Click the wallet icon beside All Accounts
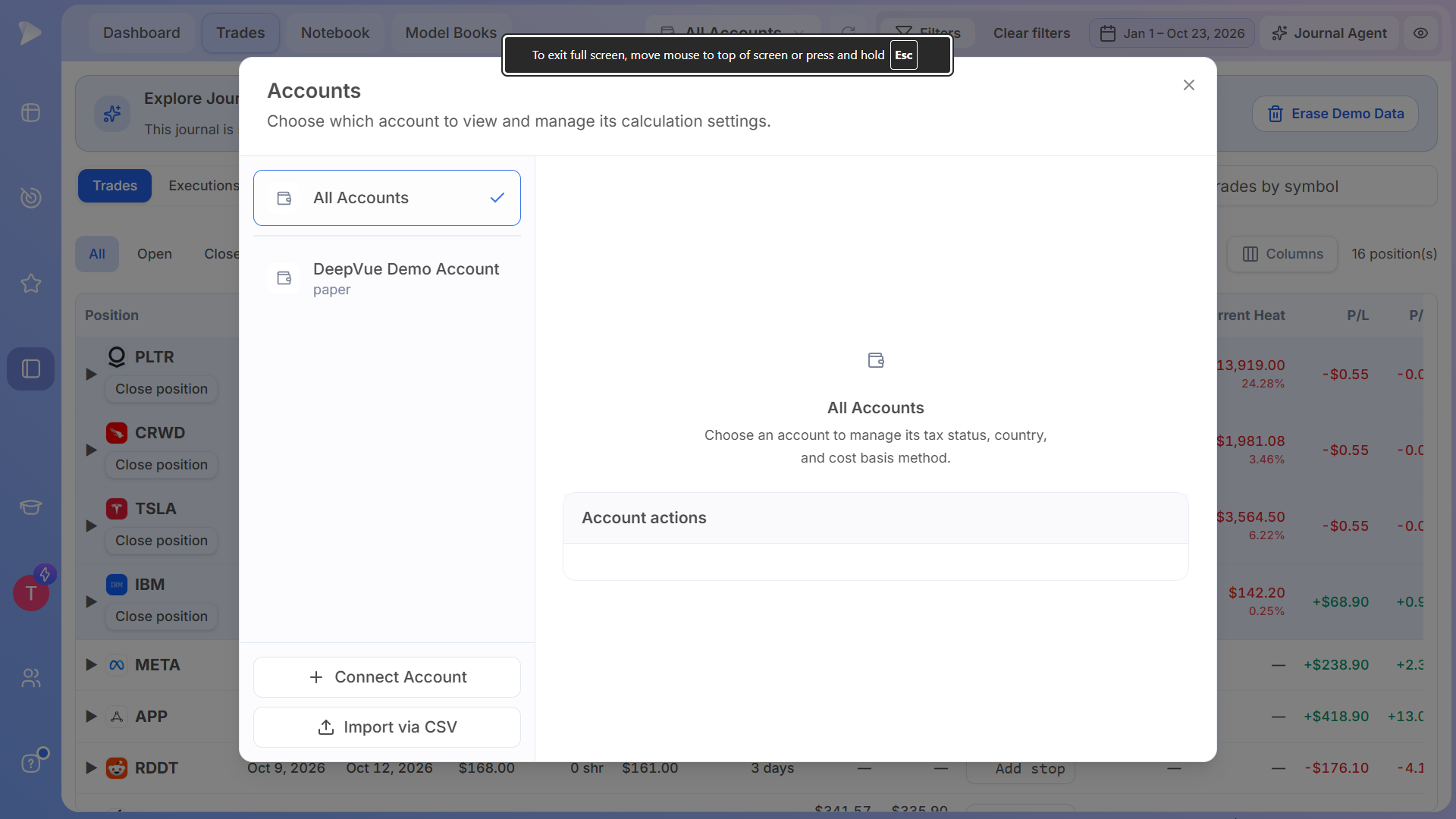Viewport: 1456px width, 819px height. pyautogui.click(x=284, y=198)
